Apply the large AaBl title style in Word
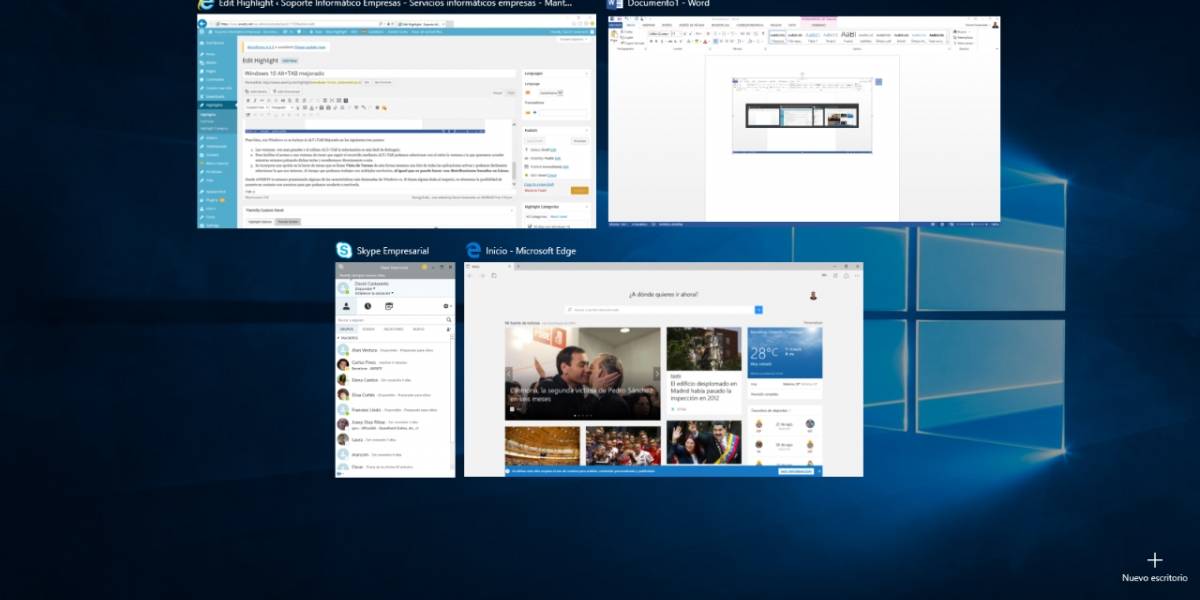 pyautogui.click(x=848, y=36)
